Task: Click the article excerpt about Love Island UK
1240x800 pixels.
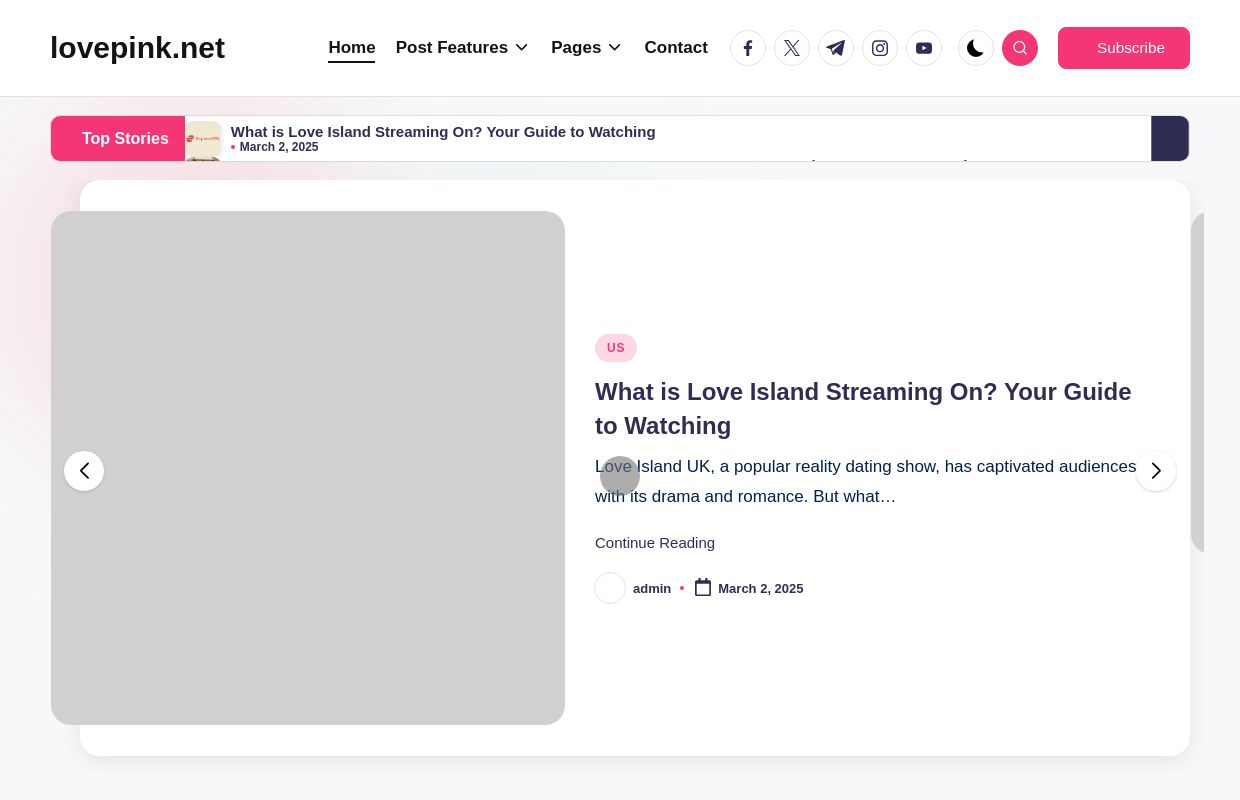Action: coord(866,481)
